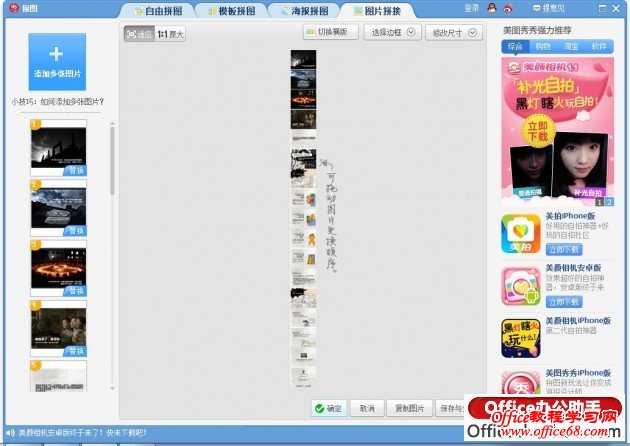Switch banner to page 2 indicator
630x446 pixels.
(609, 202)
